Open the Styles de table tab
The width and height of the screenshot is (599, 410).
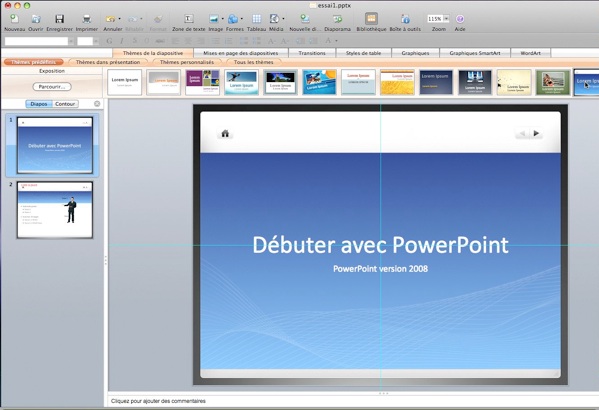tap(363, 53)
